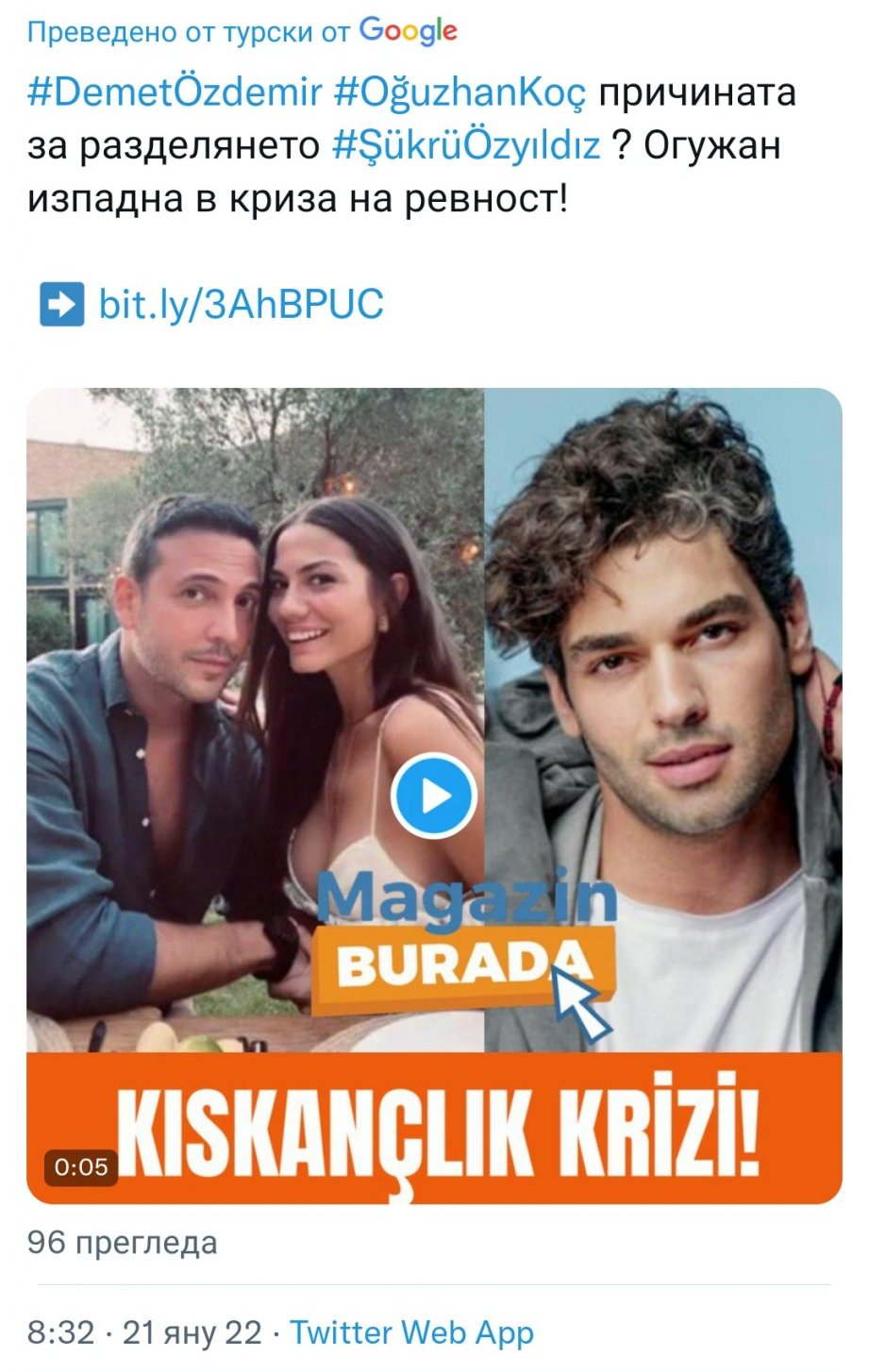Click the 'Преведено от турски от' translation label
The image size is (869, 1372).
coord(189,33)
